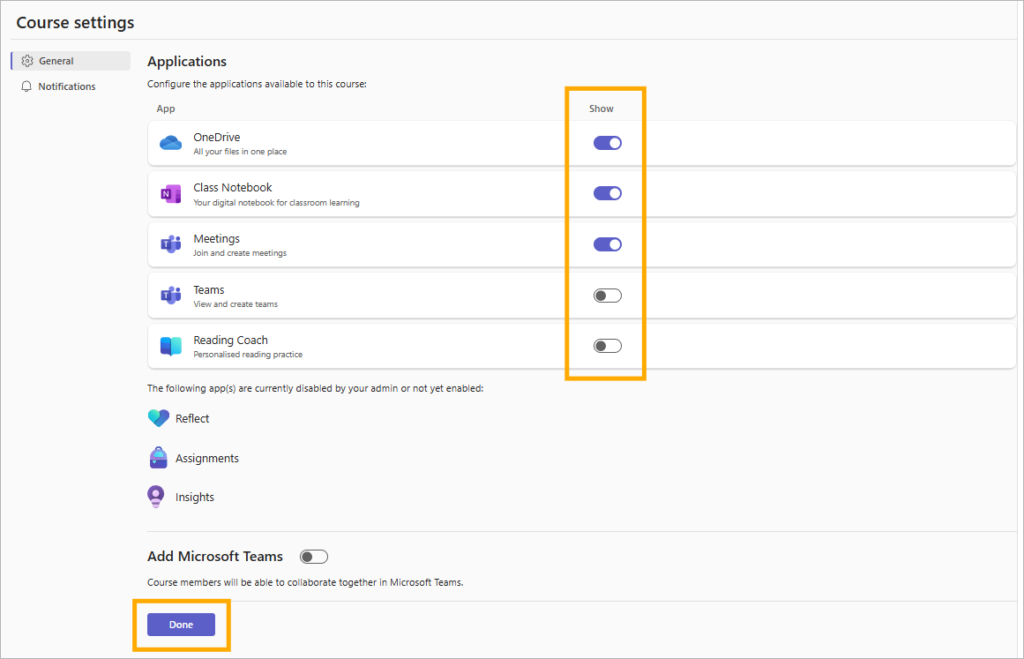Click the Insights lightbulb icon
1024x659 pixels.
tap(155, 497)
